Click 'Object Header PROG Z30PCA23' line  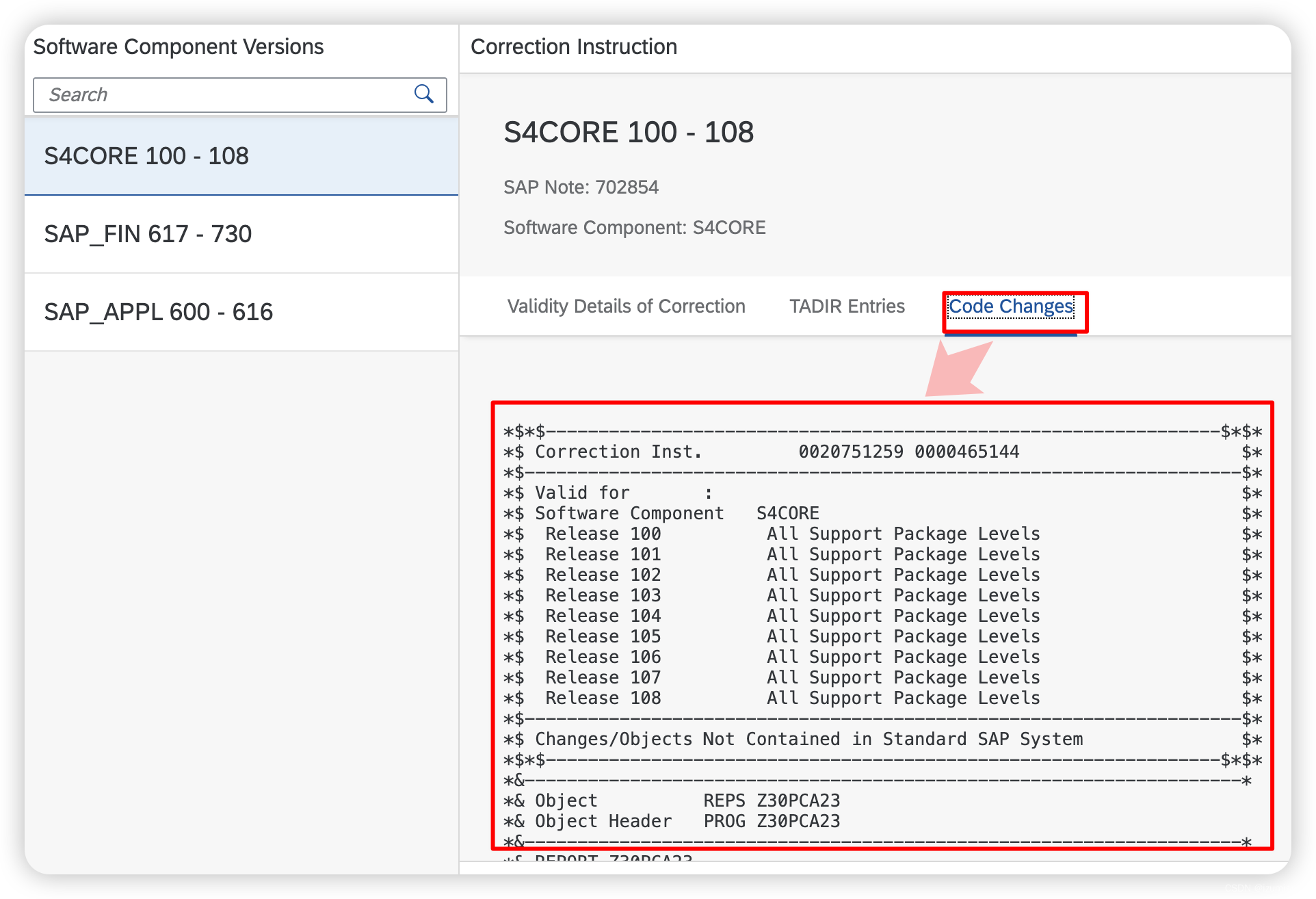(x=672, y=821)
